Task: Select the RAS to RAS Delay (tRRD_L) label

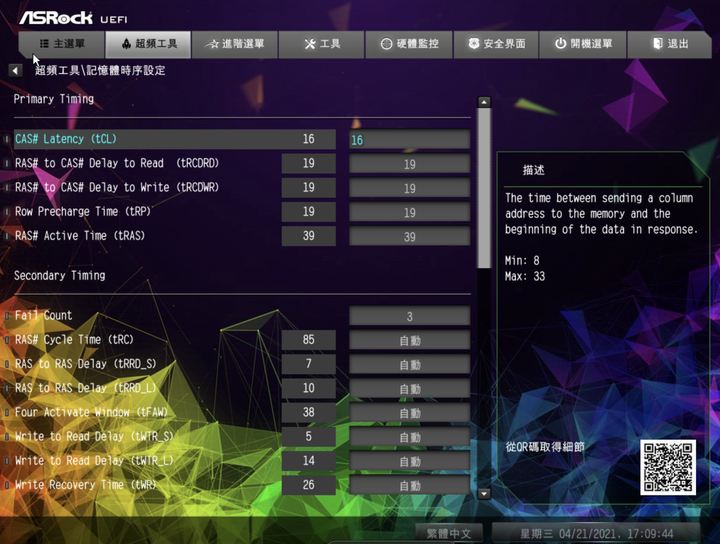Action: (x=85, y=388)
